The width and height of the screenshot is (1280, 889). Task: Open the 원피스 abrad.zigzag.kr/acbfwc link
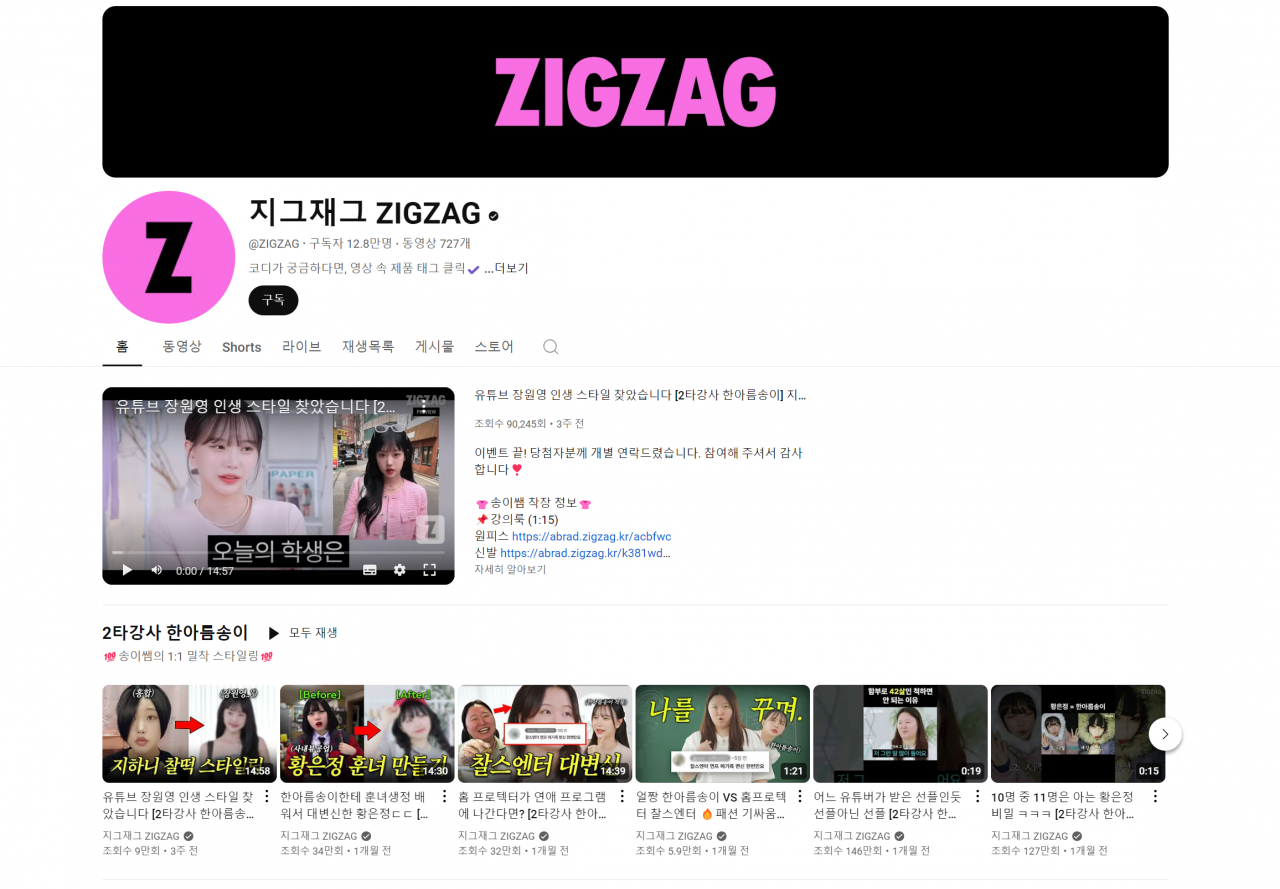[591, 537]
